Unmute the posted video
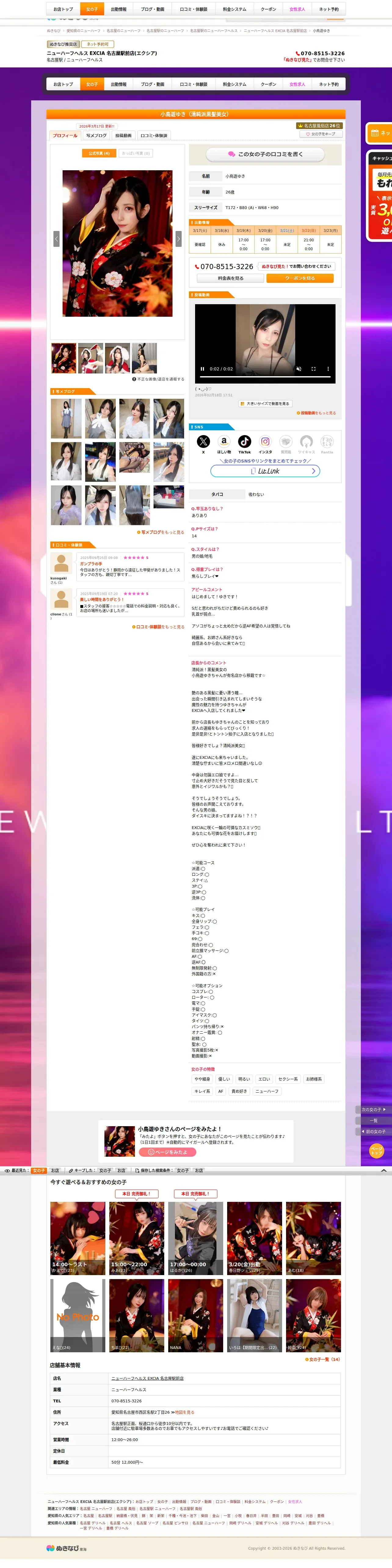The height and width of the screenshot is (1568, 392). point(299,369)
